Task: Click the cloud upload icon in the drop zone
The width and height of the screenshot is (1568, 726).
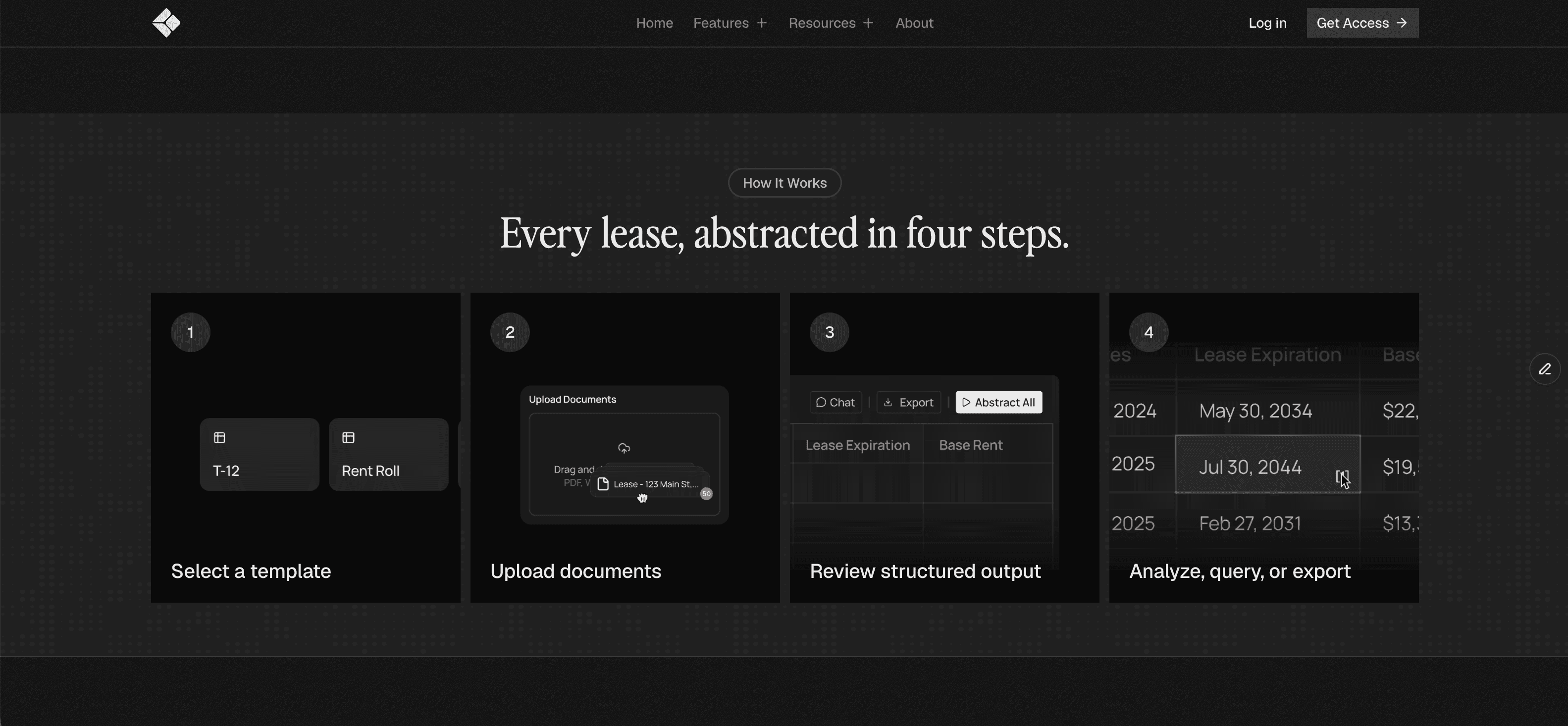Action: pos(624,449)
